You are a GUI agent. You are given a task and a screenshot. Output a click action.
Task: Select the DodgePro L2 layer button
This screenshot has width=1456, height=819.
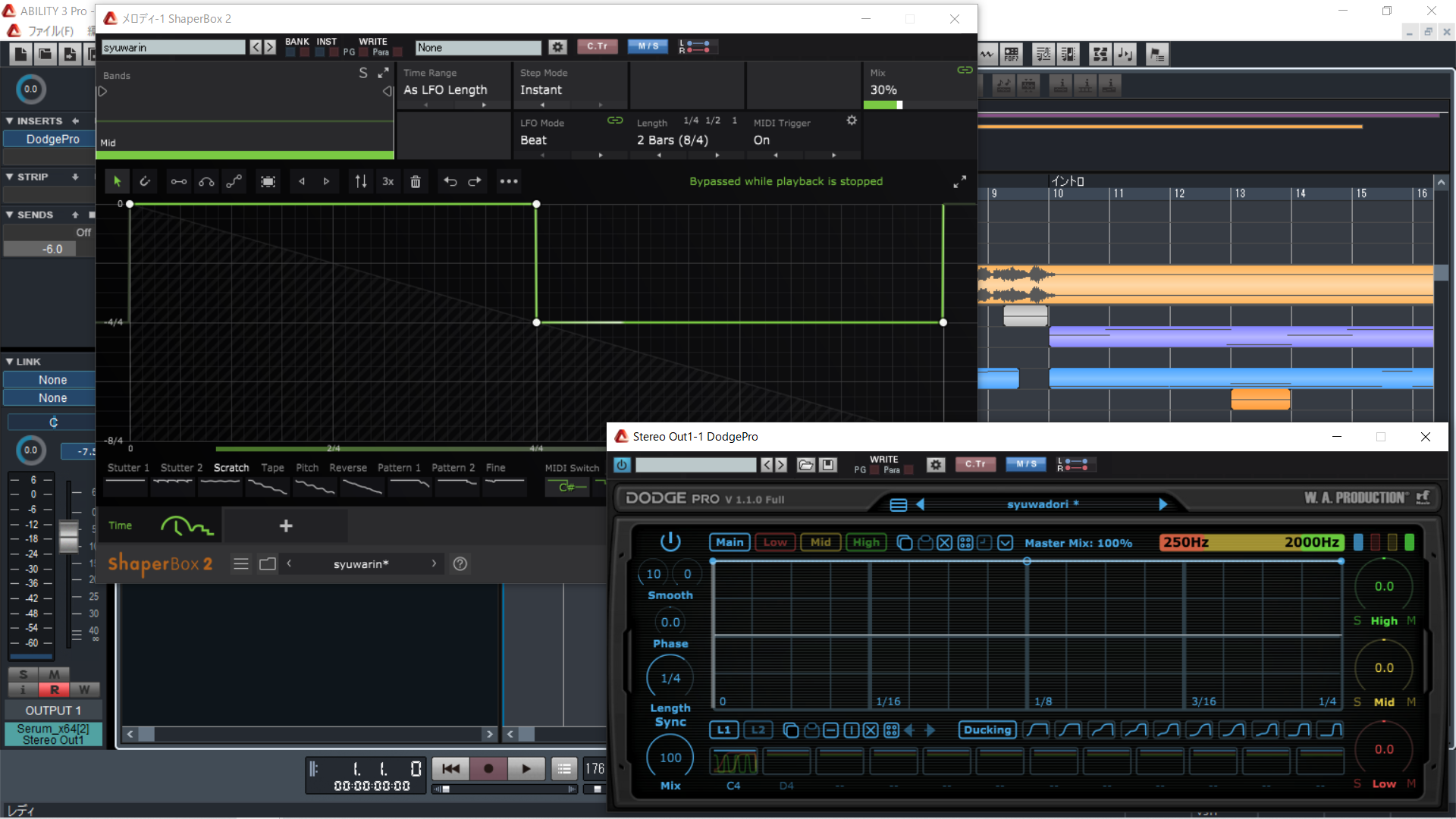[x=758, y=730]
